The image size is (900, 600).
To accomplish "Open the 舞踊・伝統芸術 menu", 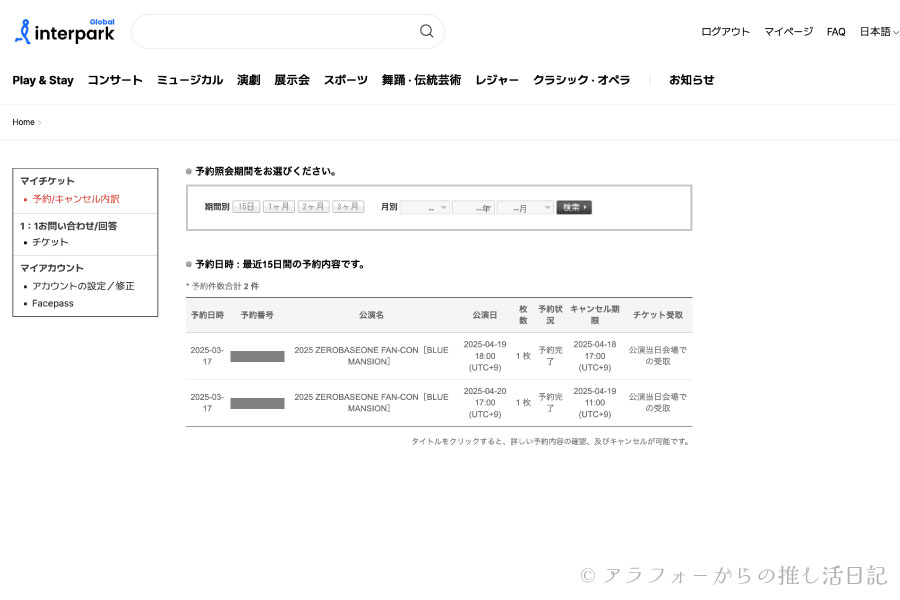I will tap(421, 80).
